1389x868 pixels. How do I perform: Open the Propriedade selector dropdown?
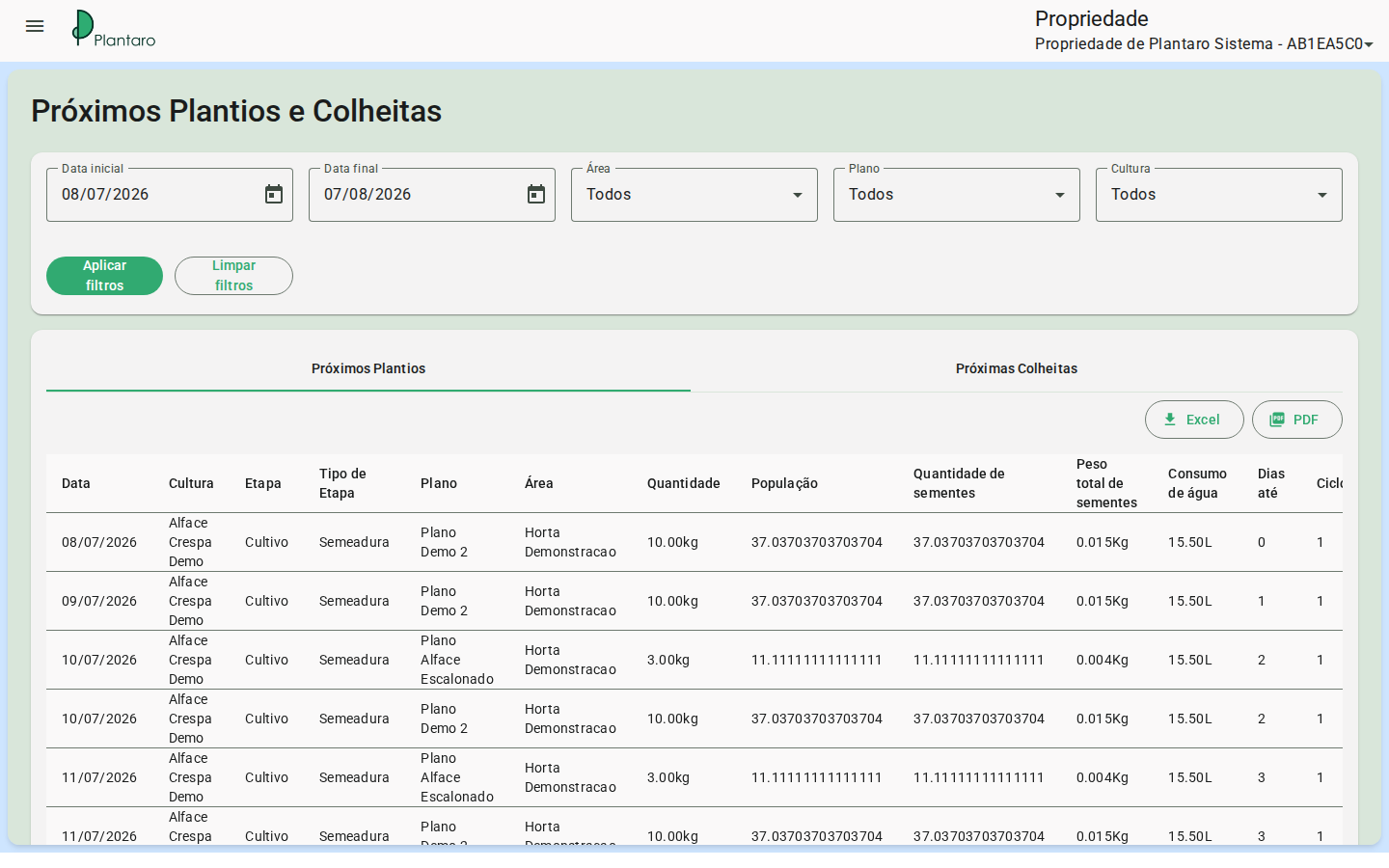(x=1204, y=44)
